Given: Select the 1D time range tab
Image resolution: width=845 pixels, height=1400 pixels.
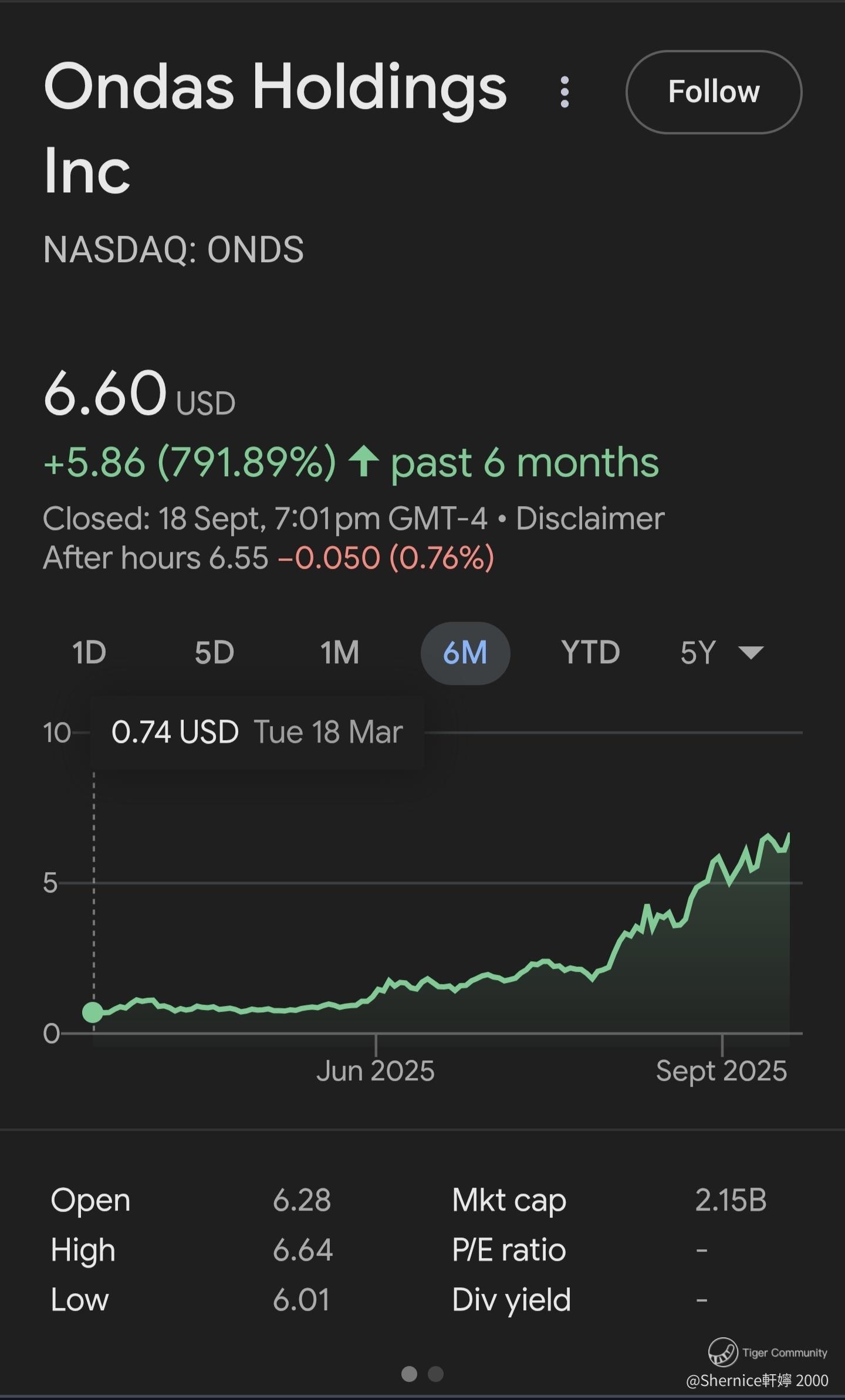Looking at the screenshot, I should tap(89, 653).
